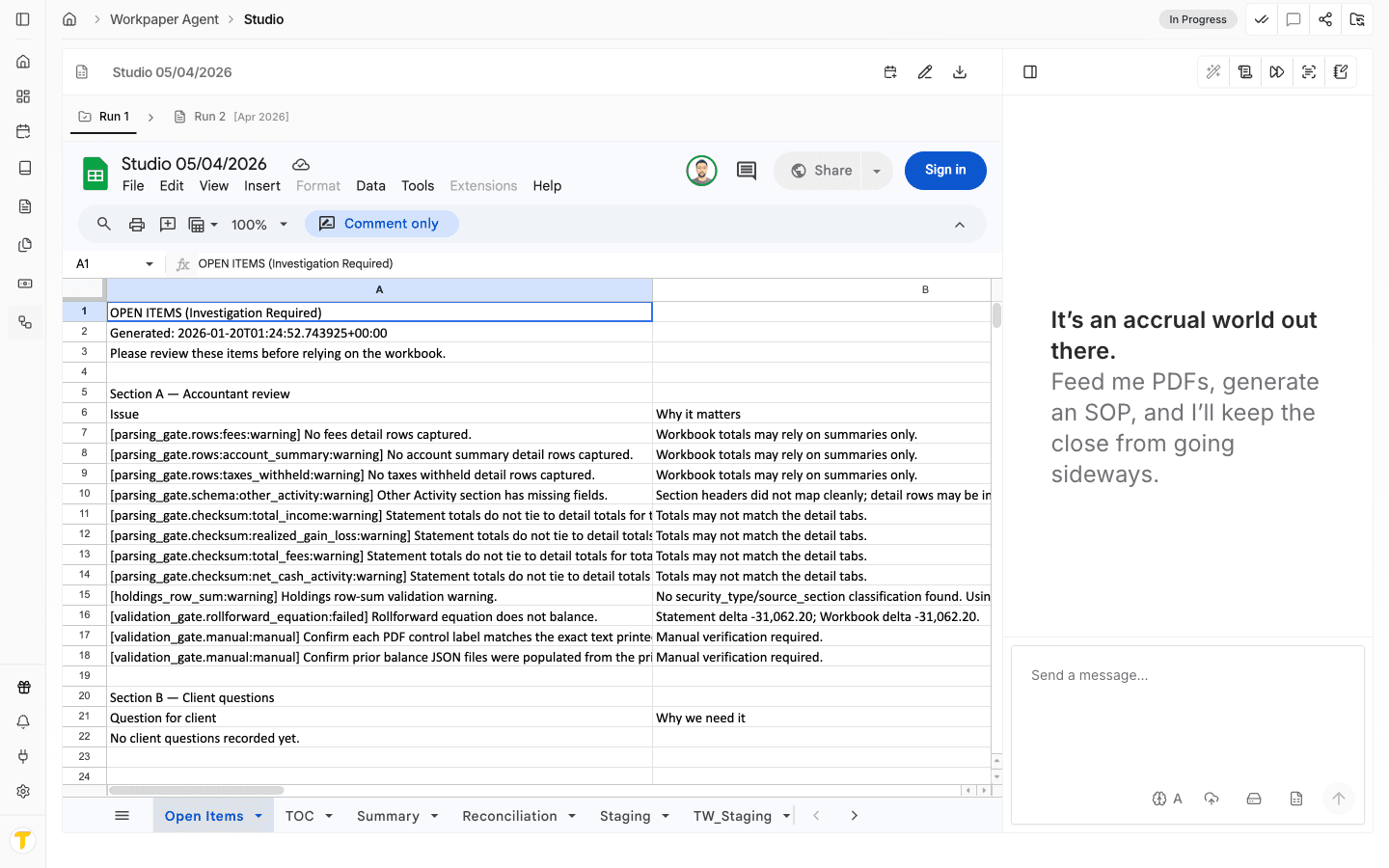Viewport: 1389px width, 868px height.
Task: Open the Help menu
Action: [547, 186]
